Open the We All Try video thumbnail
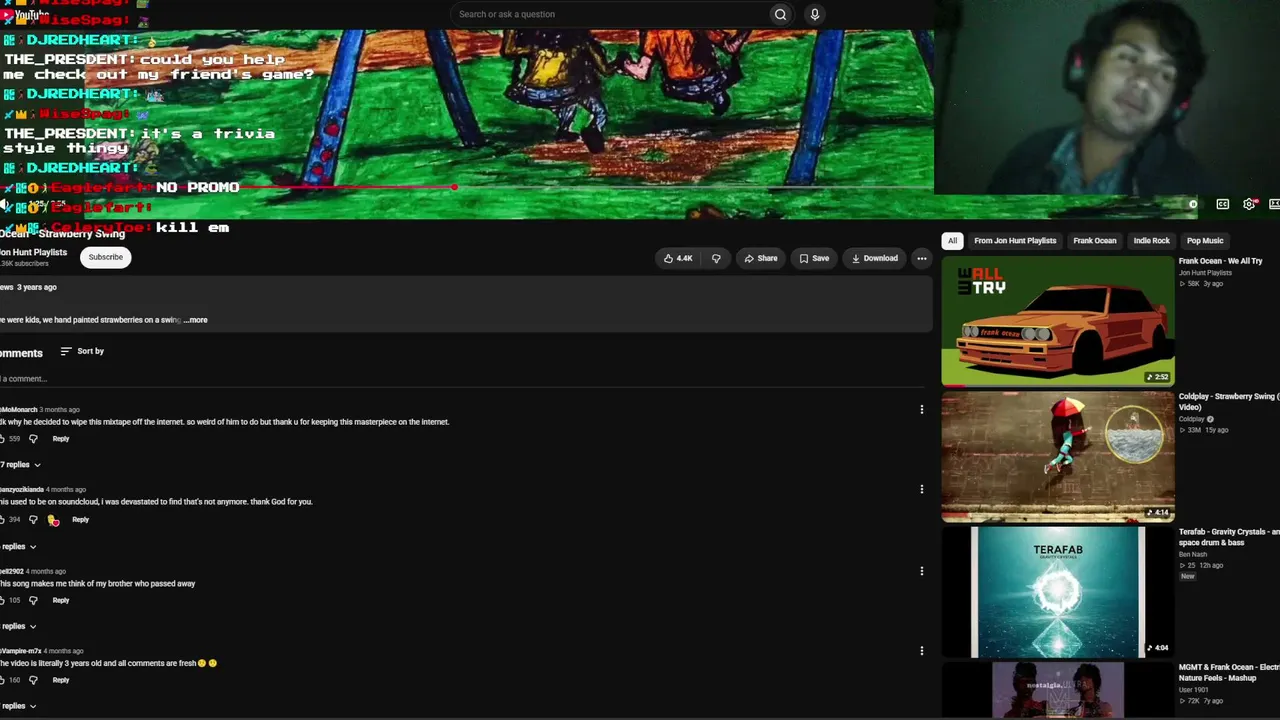The height and width of the screenshot is (720, 1280). coord(1058,321)
